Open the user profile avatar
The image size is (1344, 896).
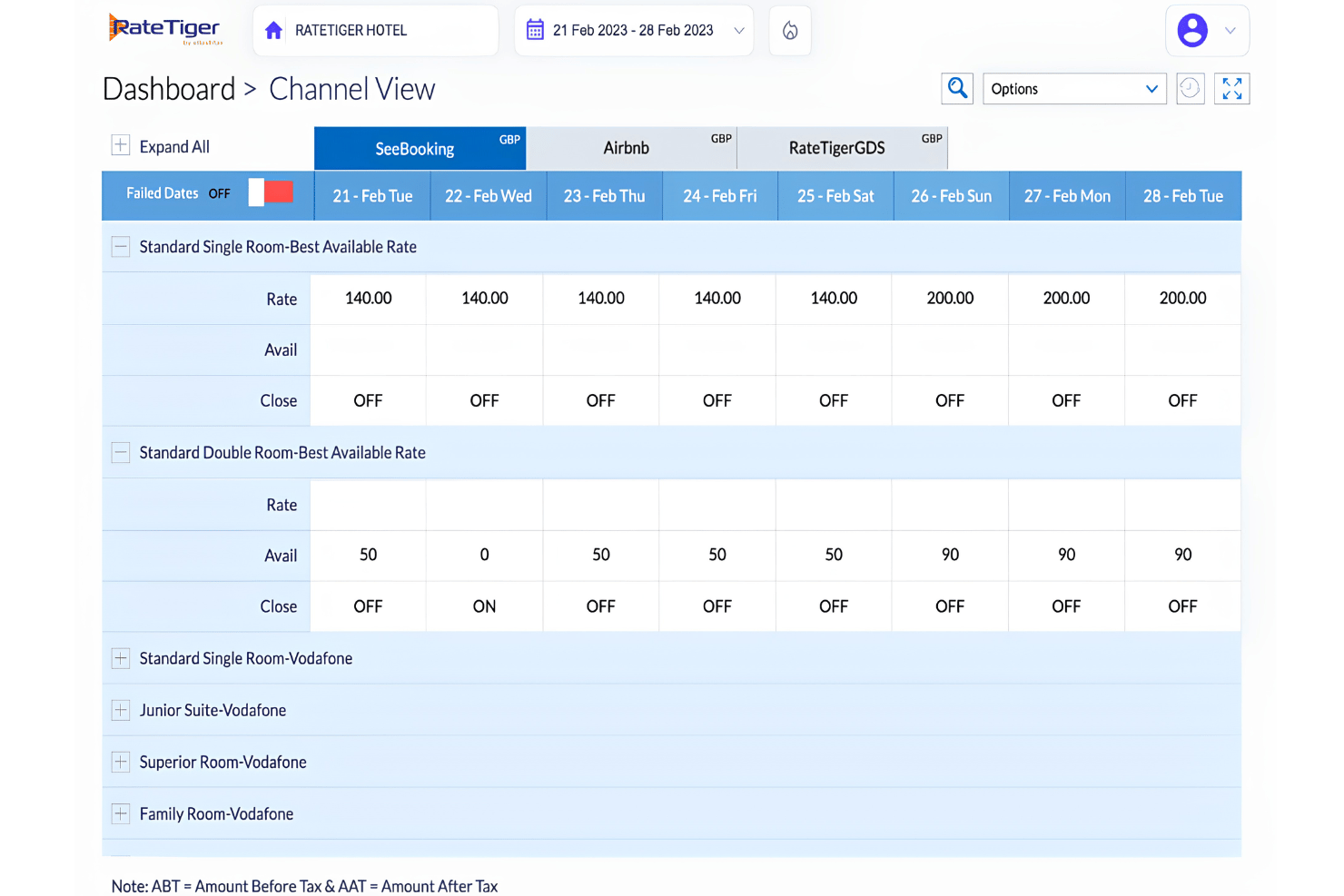[x=1192, y=30]
